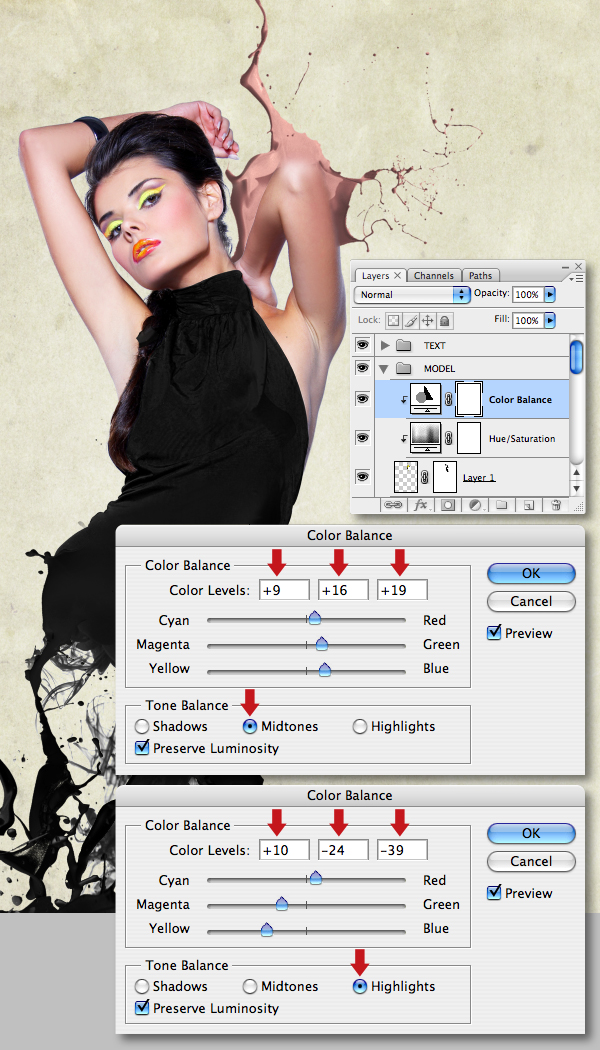Click the Layer 1 mask thumbnail
This screenshot has width=600, height=1050.
click(445, 476)
